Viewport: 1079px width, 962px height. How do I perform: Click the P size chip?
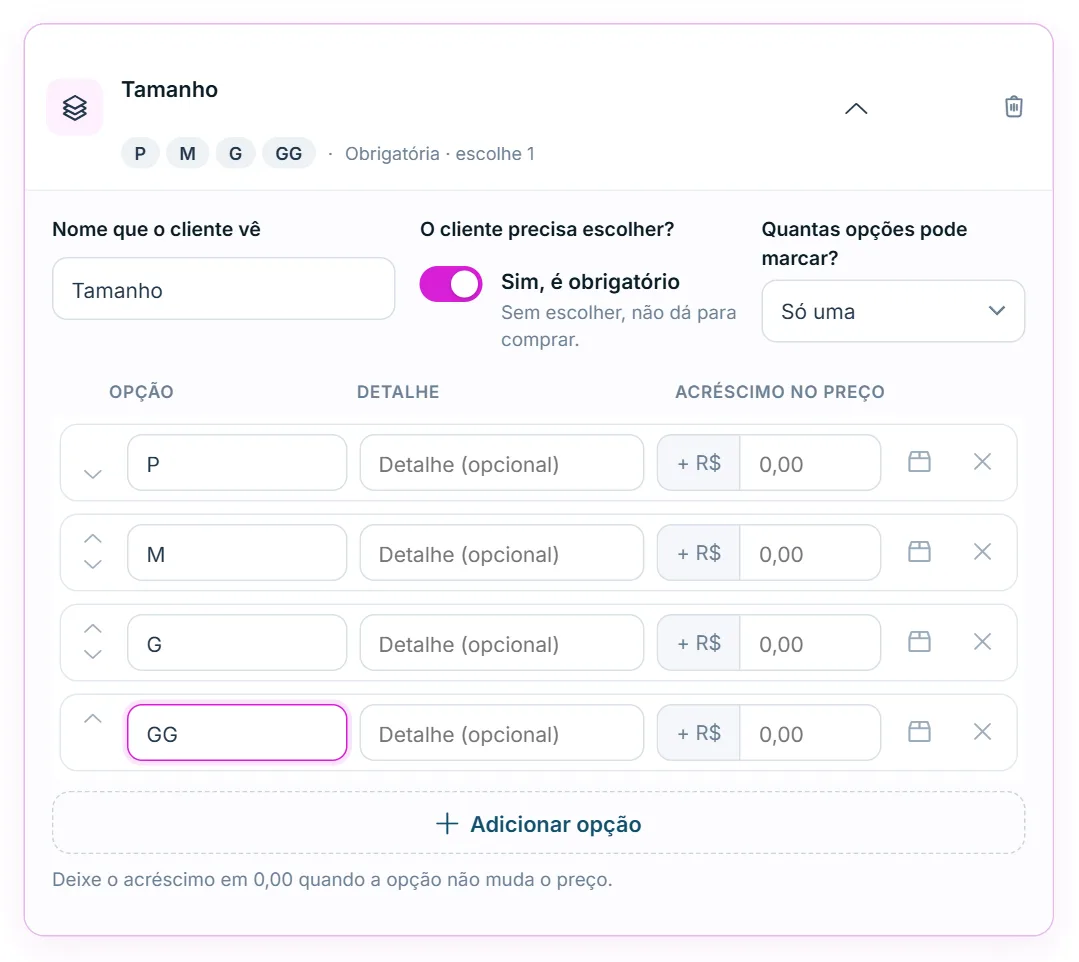click(x=140, y=153)
